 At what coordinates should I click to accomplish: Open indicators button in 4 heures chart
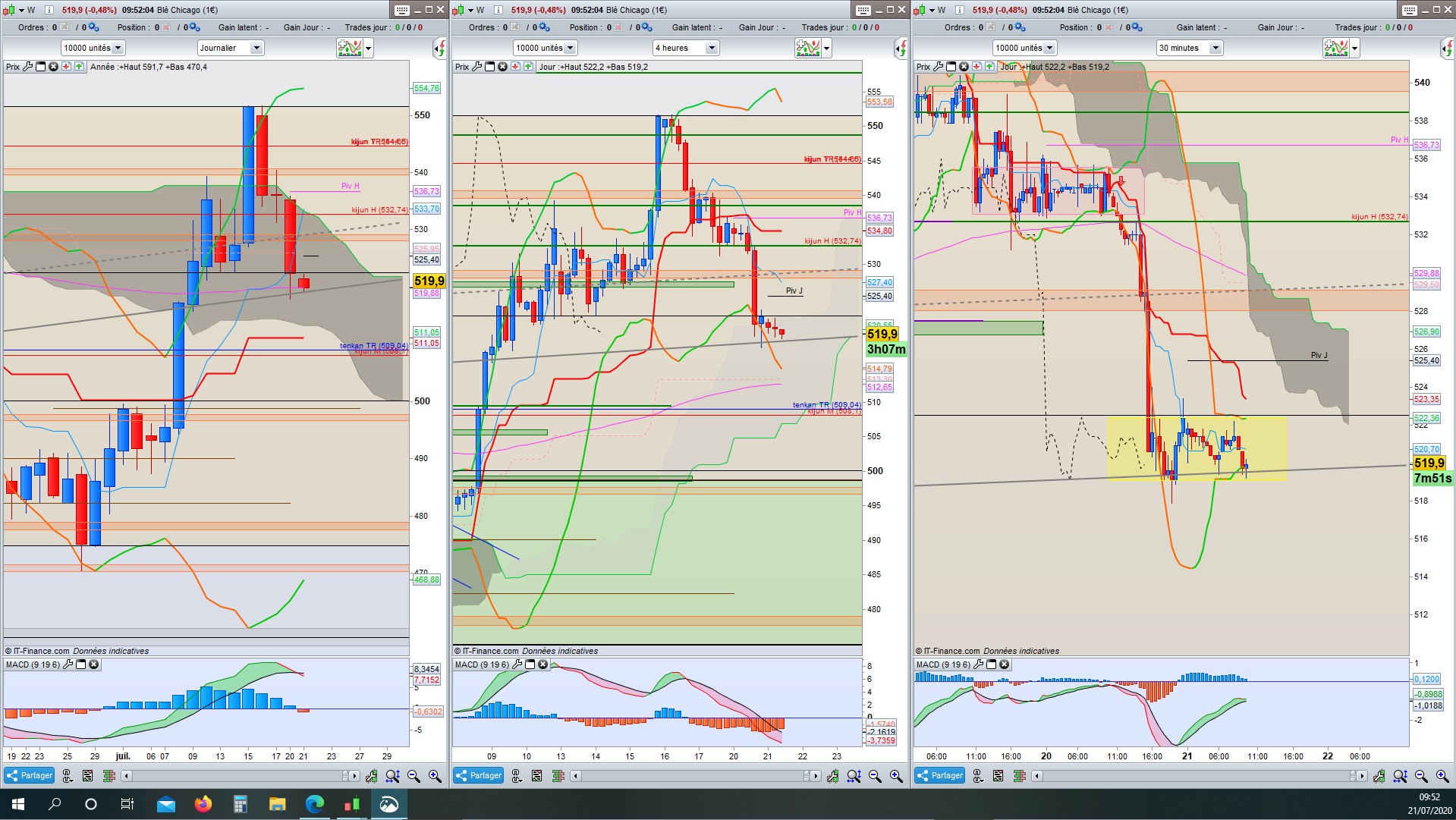pos(807,48)
